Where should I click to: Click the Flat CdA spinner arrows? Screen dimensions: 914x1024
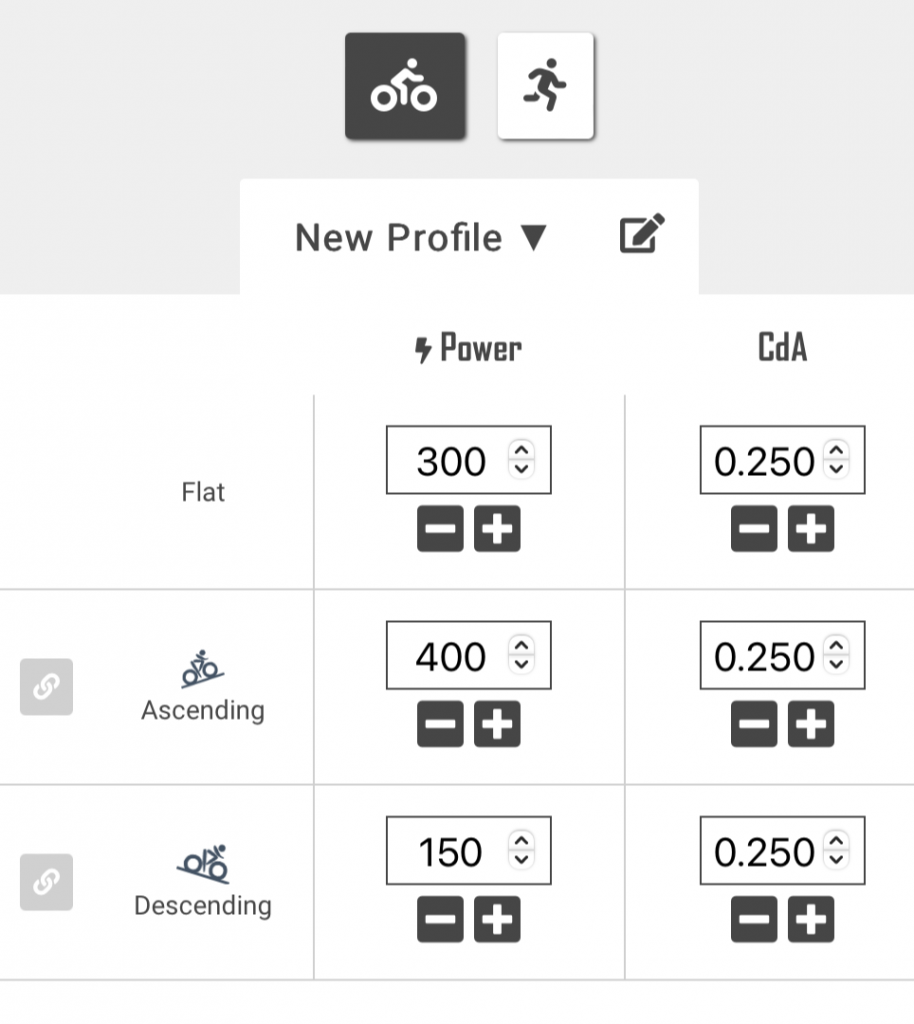click(x=837, y=461)
